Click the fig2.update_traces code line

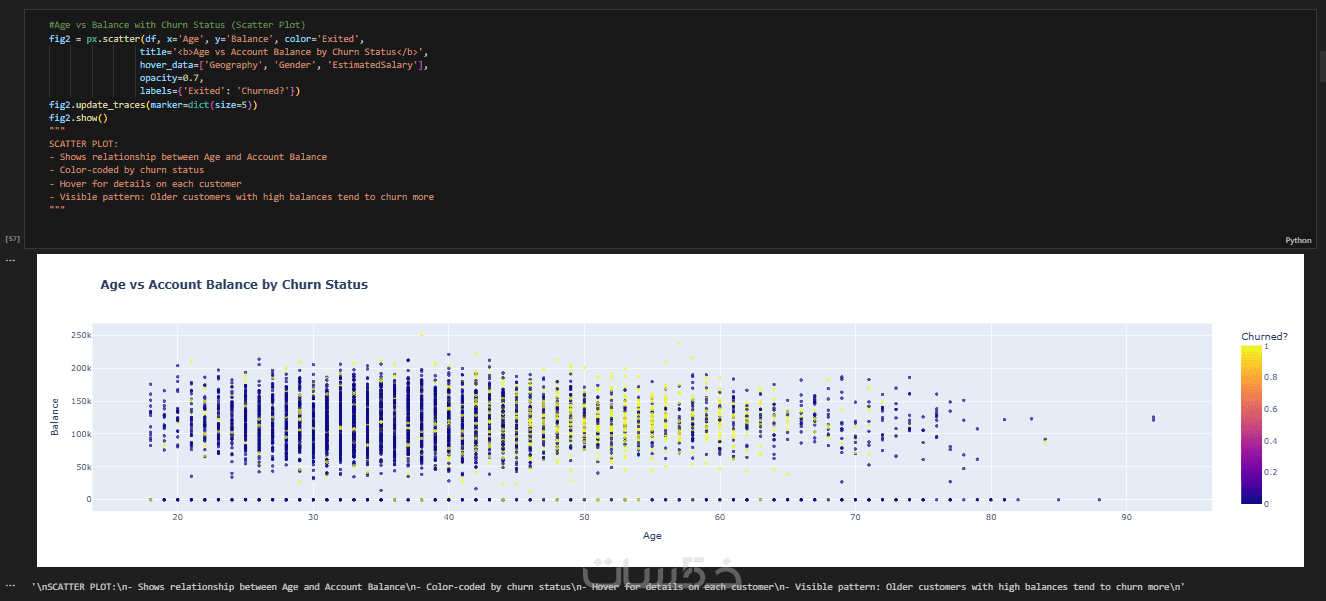[152, 105]
